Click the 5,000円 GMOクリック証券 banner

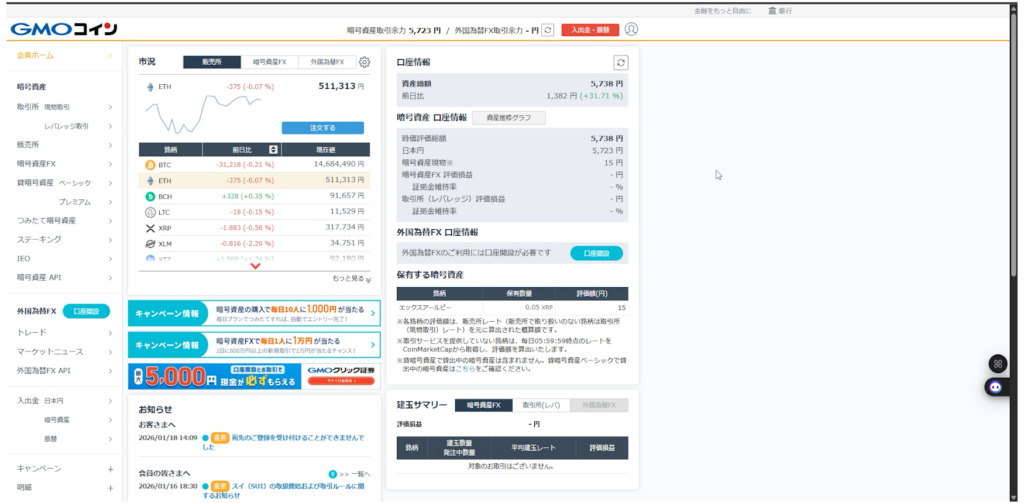point(254,376)
